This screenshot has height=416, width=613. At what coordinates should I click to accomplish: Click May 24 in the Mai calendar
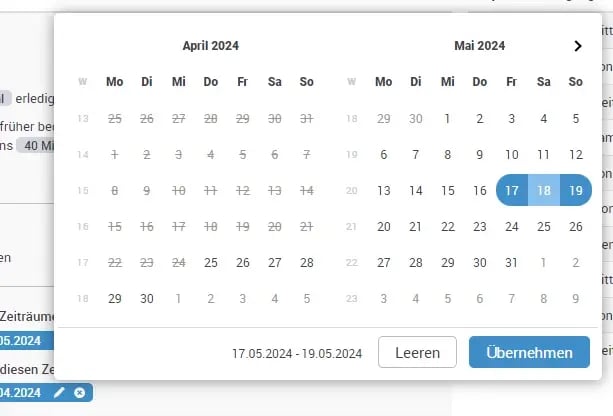click(x=512, y=226)
